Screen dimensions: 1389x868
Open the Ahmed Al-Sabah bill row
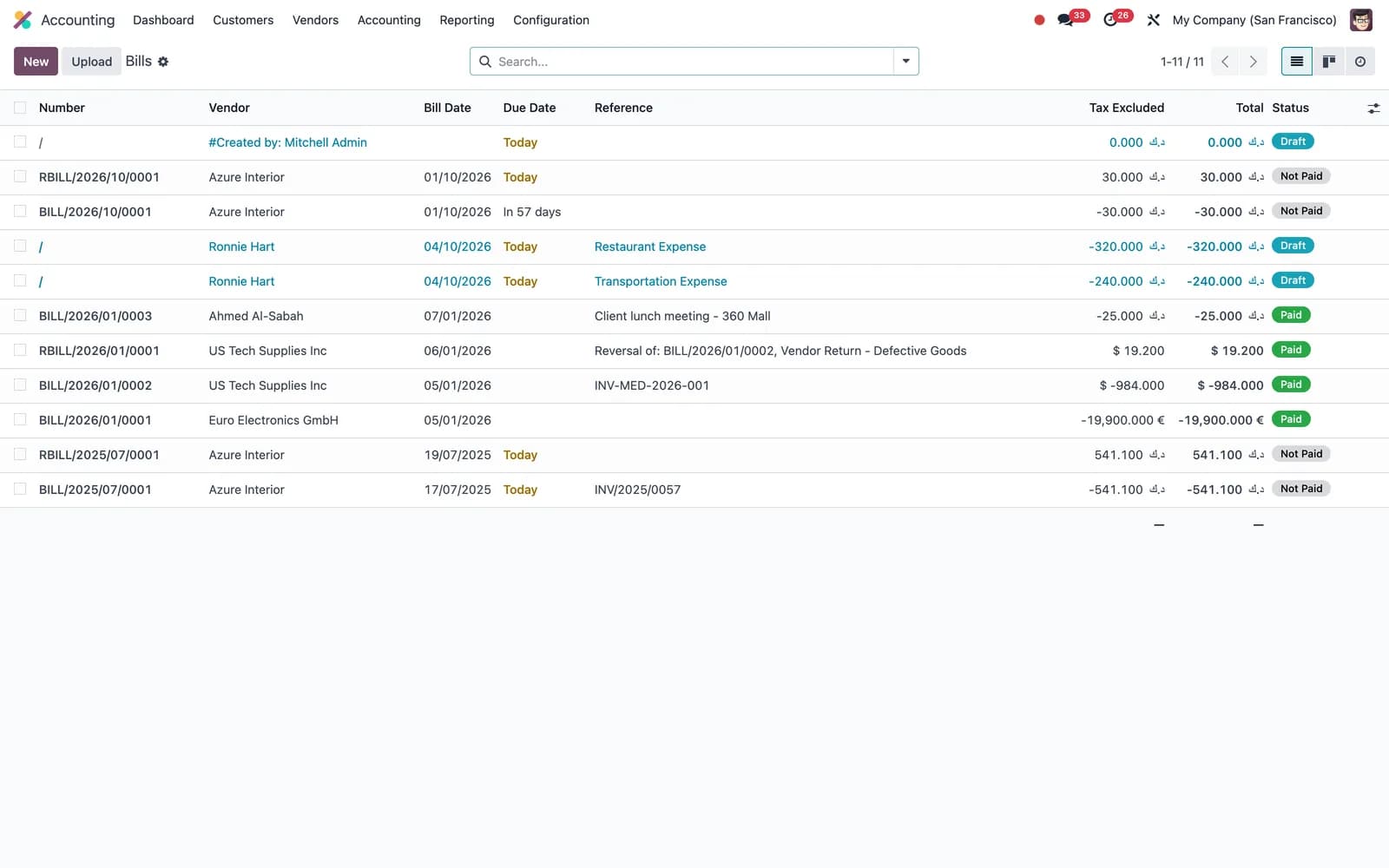(x=694, y=316)
